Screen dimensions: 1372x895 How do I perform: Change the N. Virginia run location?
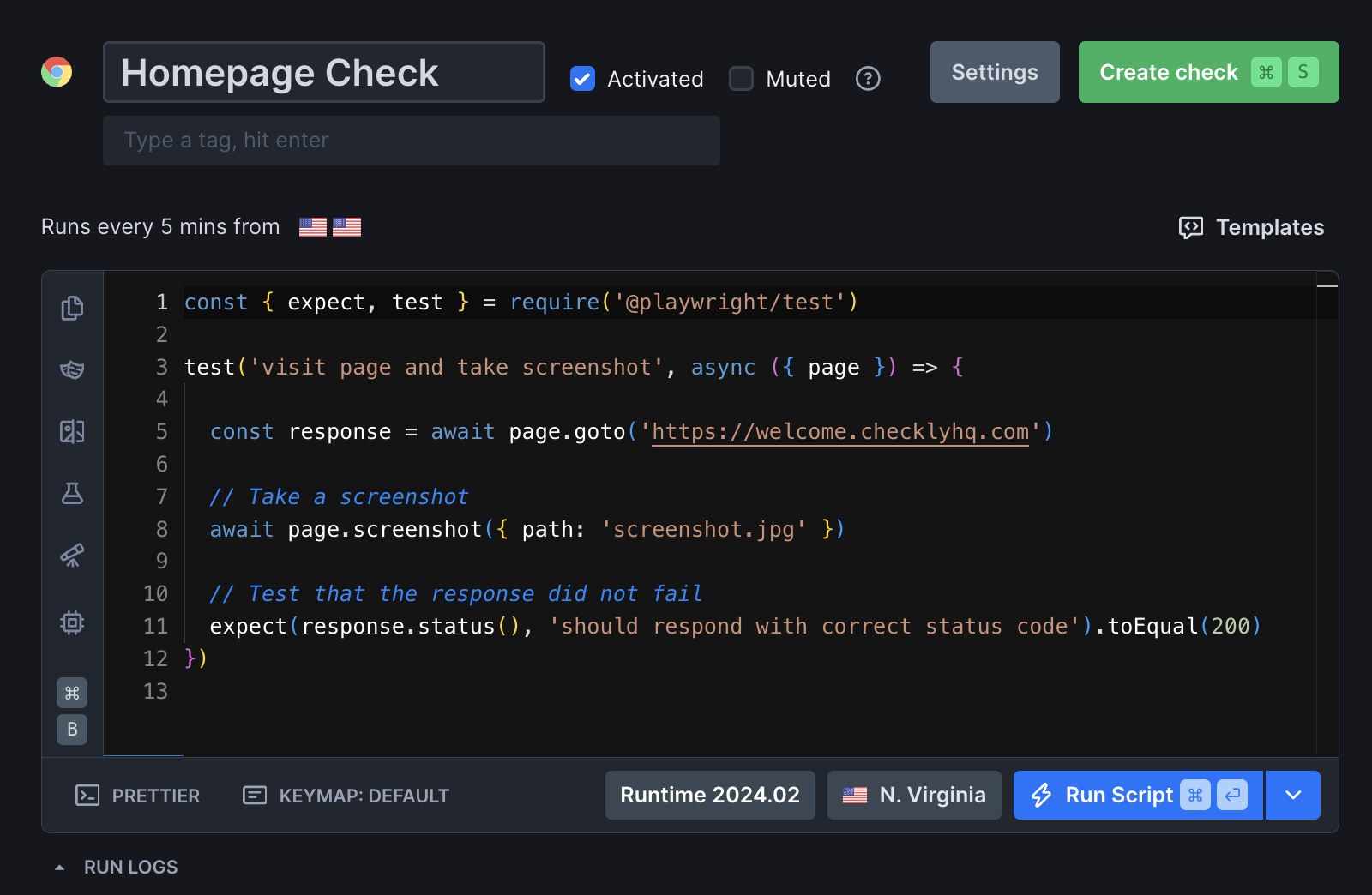click(x=913, y=795)
